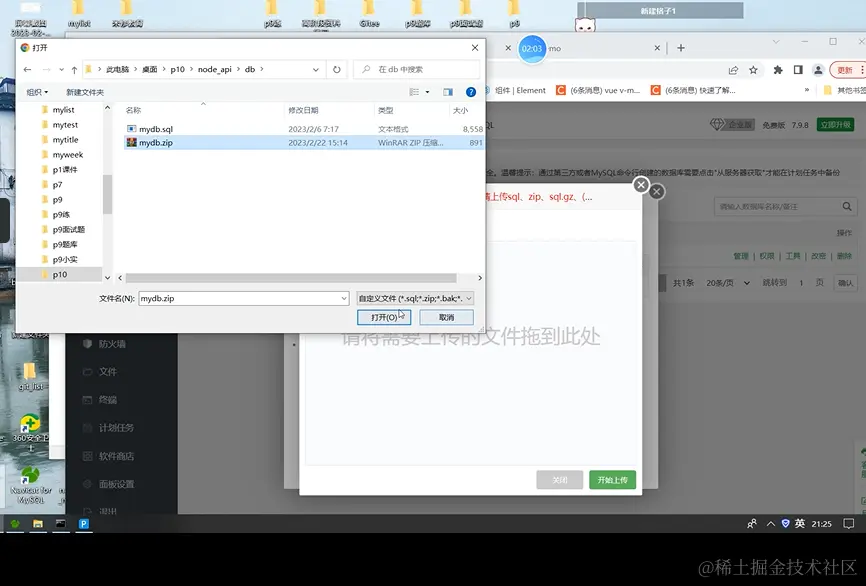Open Chrome profile avatar icon
This screenshot has width=866, height=586.
818,70
